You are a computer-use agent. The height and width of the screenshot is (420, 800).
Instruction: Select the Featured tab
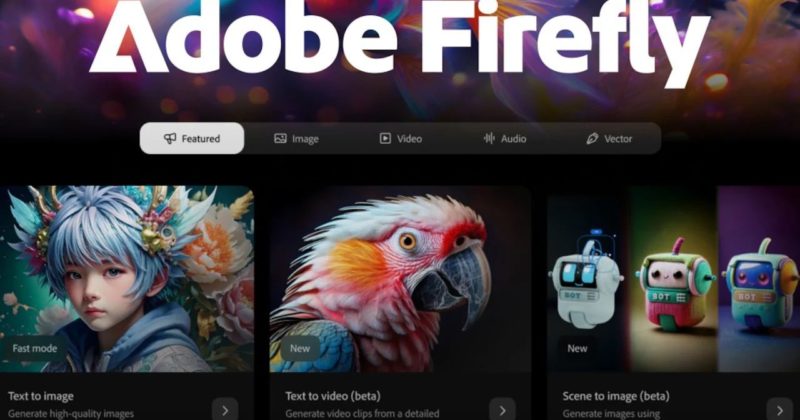(x=192, y=138)
